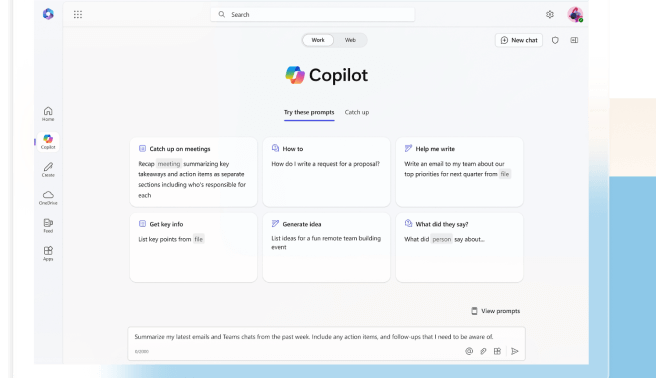Choose the Get key info prompt card
The image size is (656, 378).
[x=193, y=247]
